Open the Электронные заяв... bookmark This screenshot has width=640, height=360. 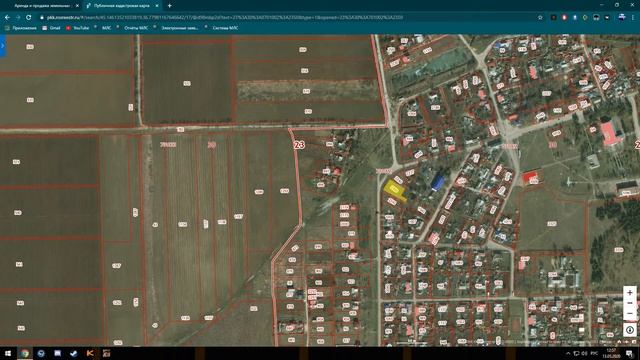(x=176, y=28)
